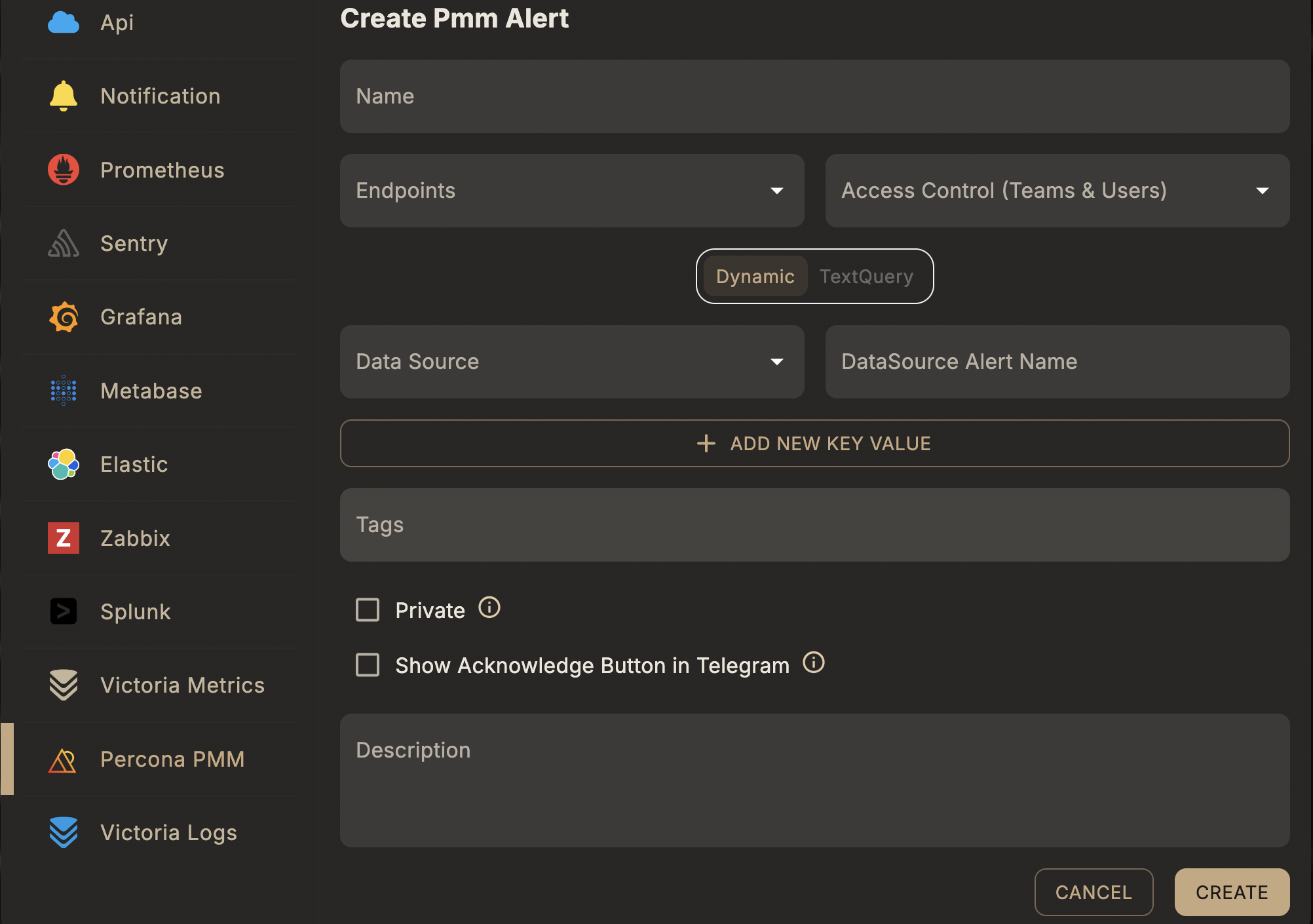Open the Notification menu item
The height and width of the screenshot is (924, 1313).
click(x=159, y=96)
